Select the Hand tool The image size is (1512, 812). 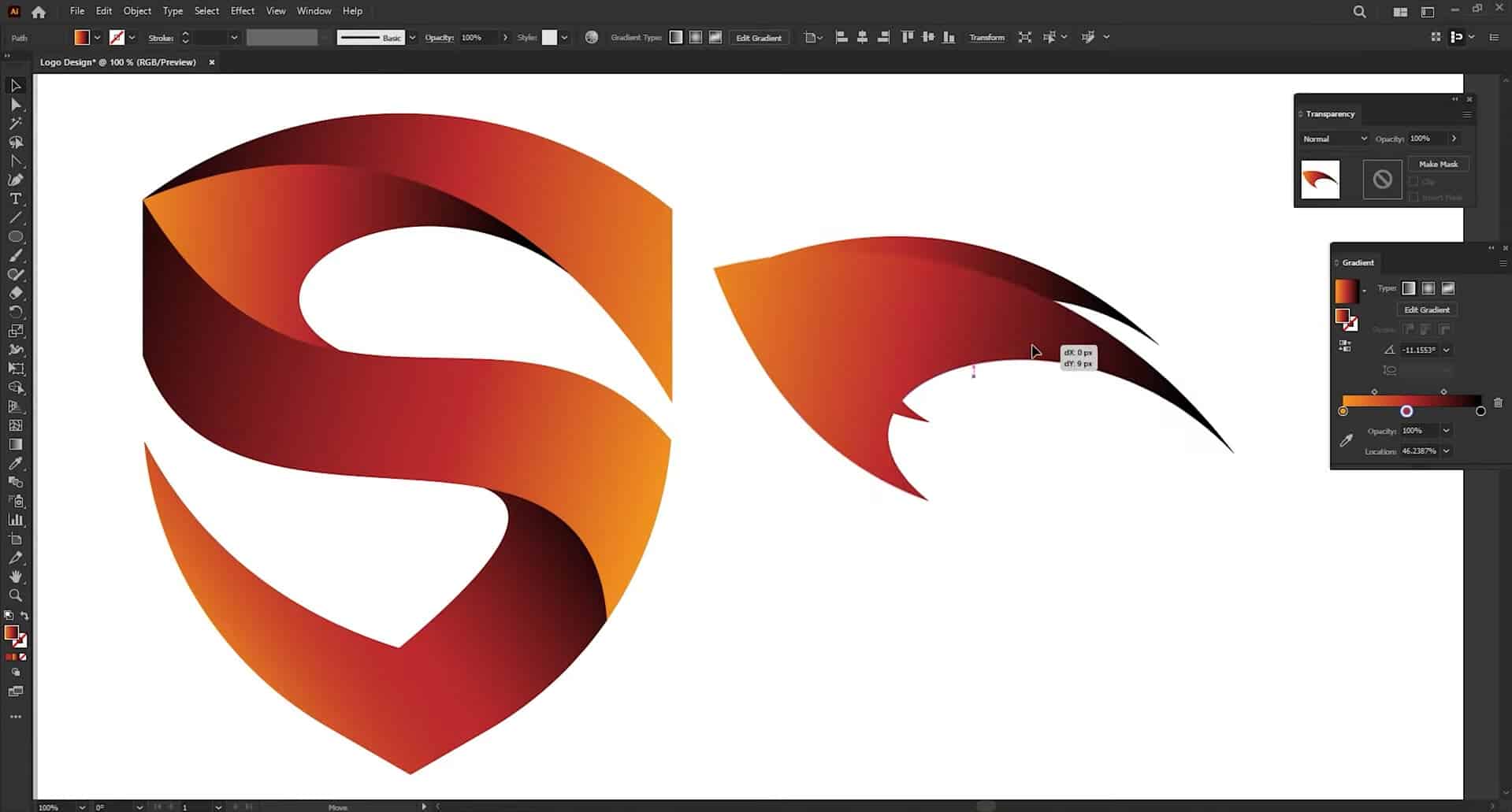[x=15, y=577]
